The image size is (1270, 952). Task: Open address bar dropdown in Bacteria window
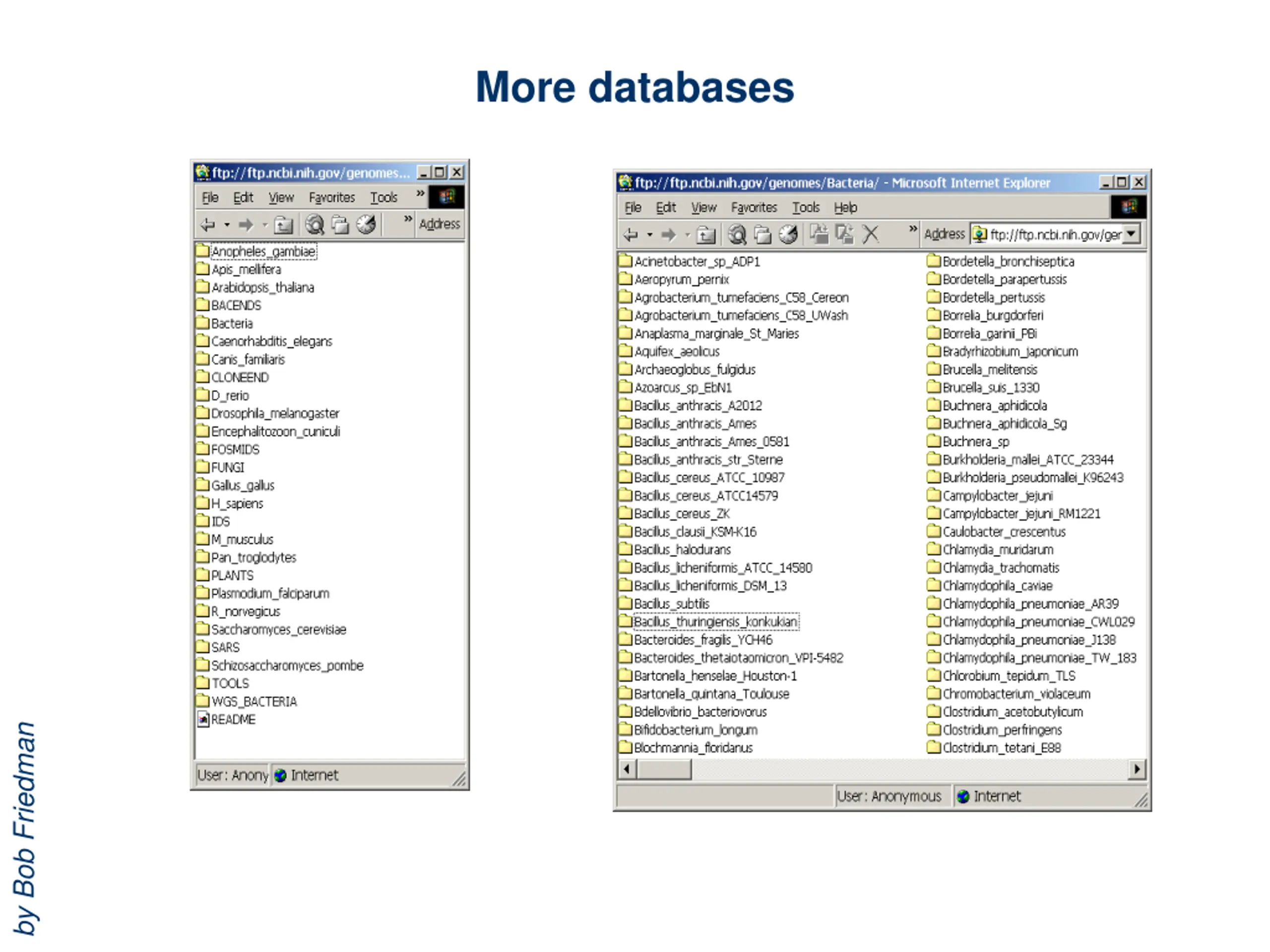[x=1131, y=234]
